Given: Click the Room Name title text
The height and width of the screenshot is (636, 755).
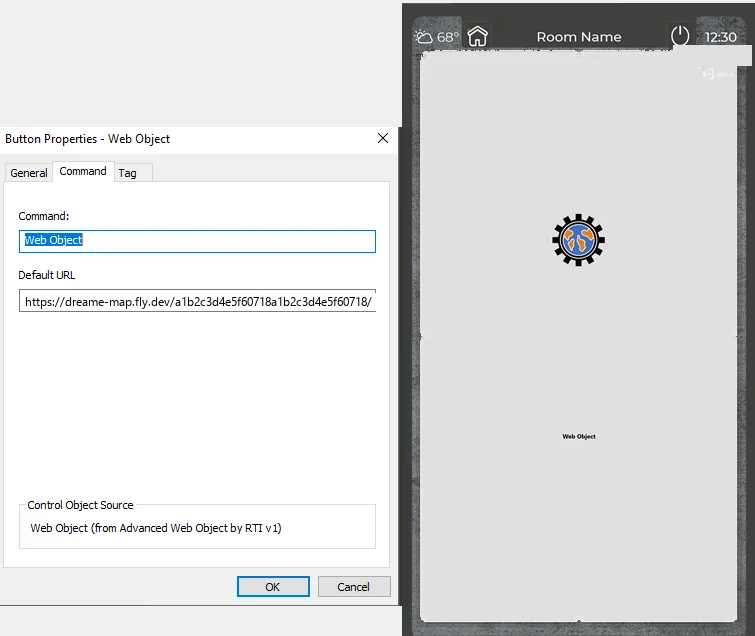Looking at the screenshot, I should pyautogui.click(x=579, y=37).
